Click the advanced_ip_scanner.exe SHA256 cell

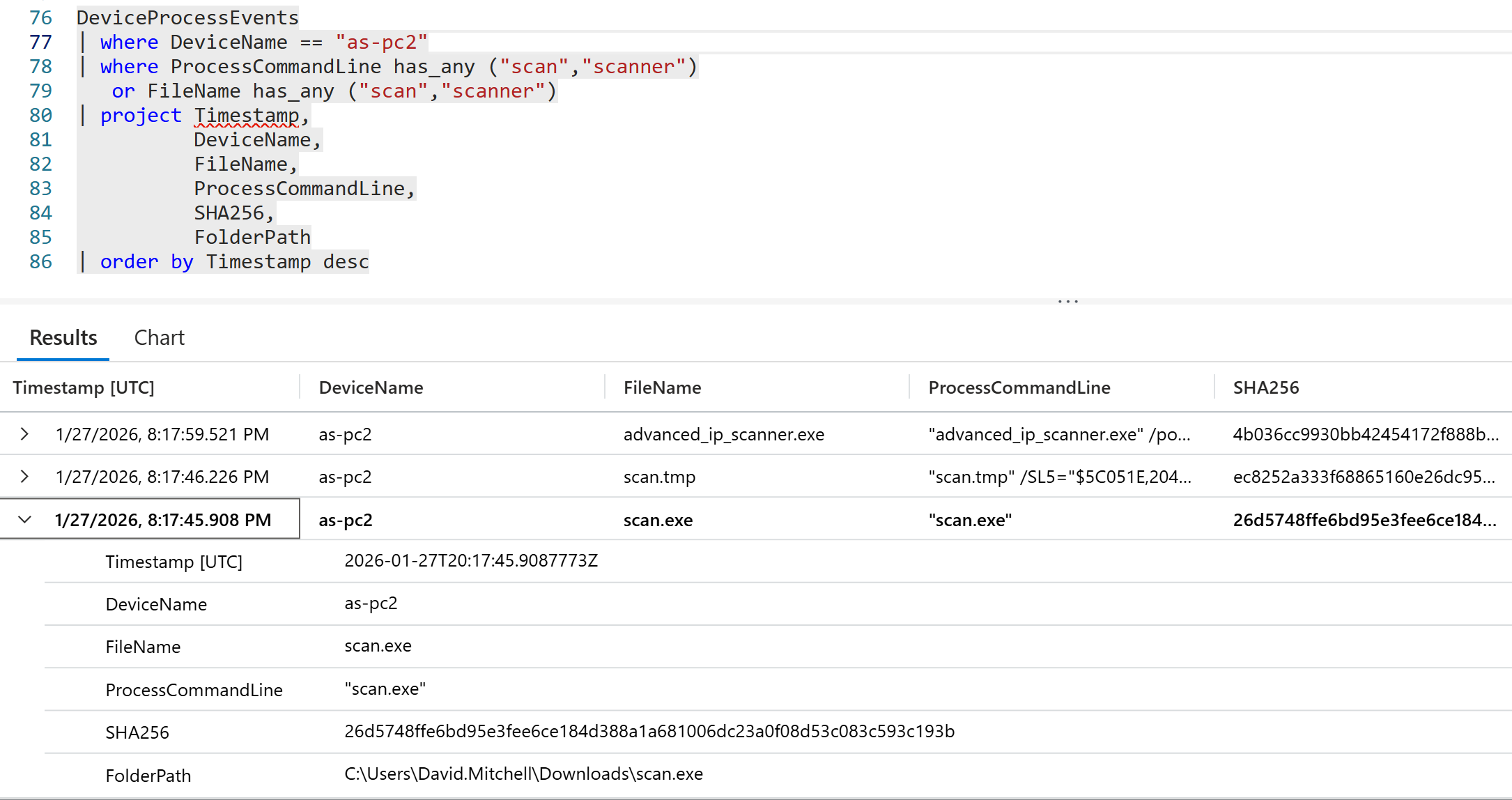coord(1364,434)
